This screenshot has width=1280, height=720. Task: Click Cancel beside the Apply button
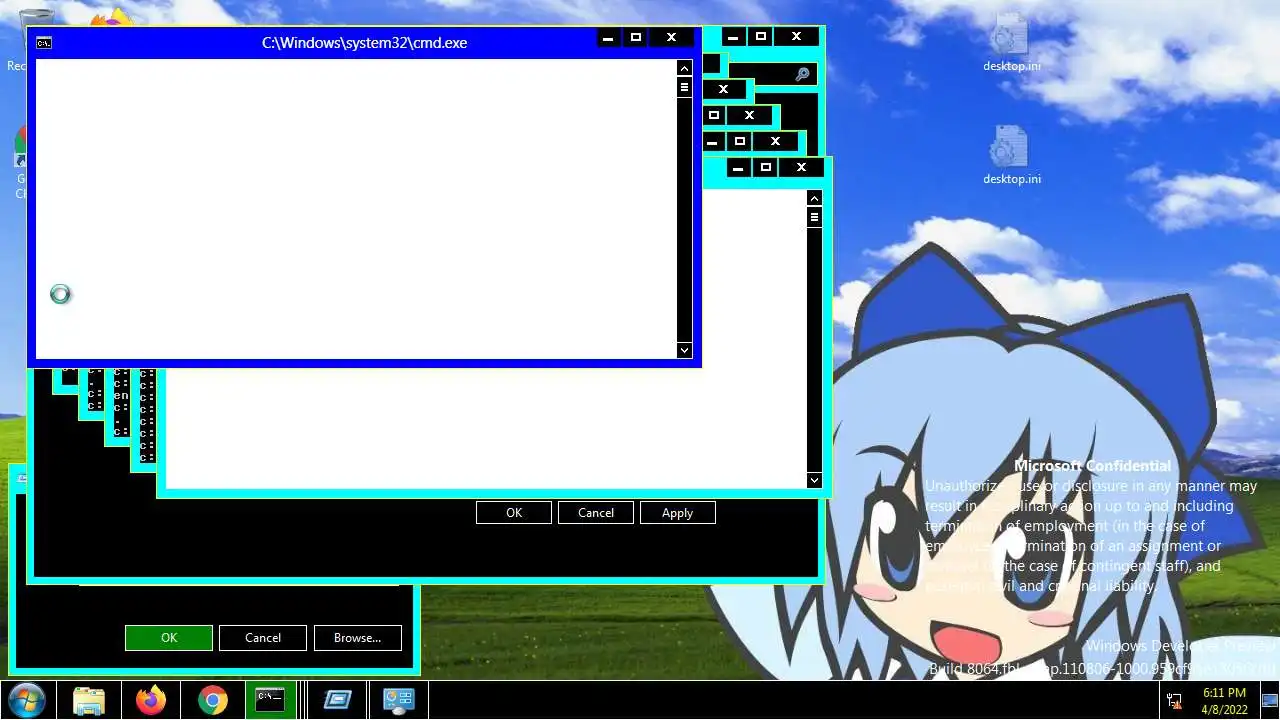[596, 512]
